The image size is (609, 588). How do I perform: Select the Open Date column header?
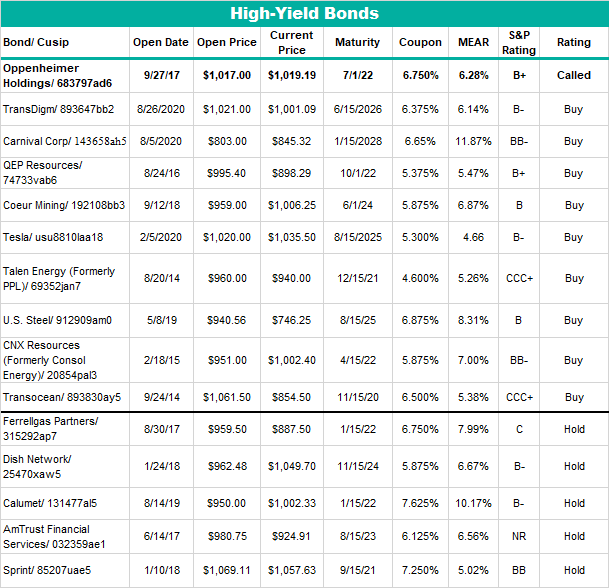[161, 42]
